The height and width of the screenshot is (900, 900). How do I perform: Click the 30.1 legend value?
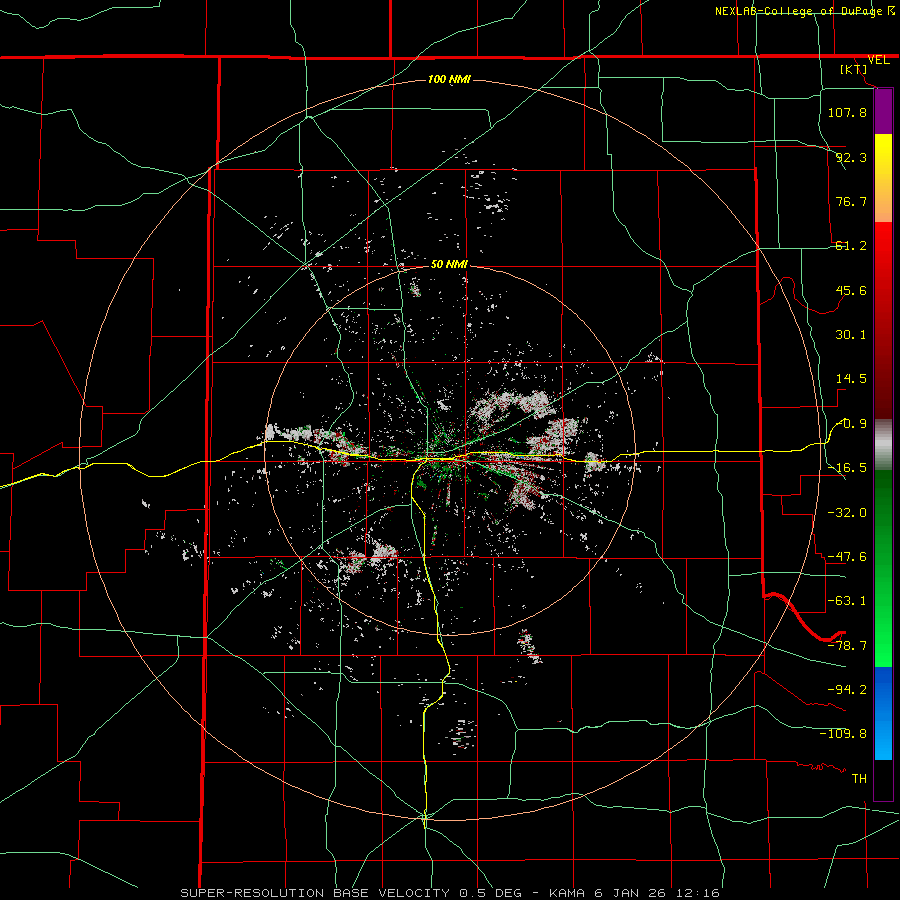pyautogui.click(x=851, y=335)
